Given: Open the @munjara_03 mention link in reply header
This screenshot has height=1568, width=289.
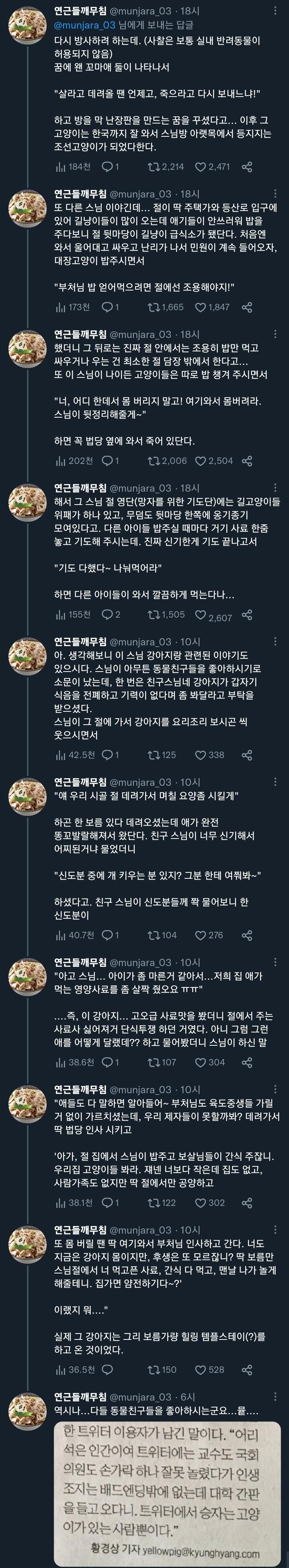Looking at the screenshot, I should click(x=84, y=25).
